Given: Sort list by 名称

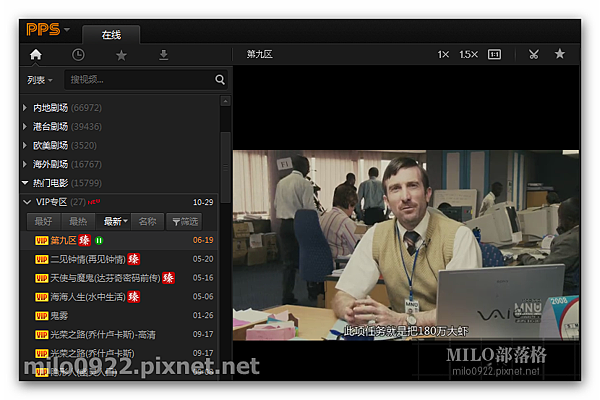Looking at the screenshot, I should pos(147,221).
